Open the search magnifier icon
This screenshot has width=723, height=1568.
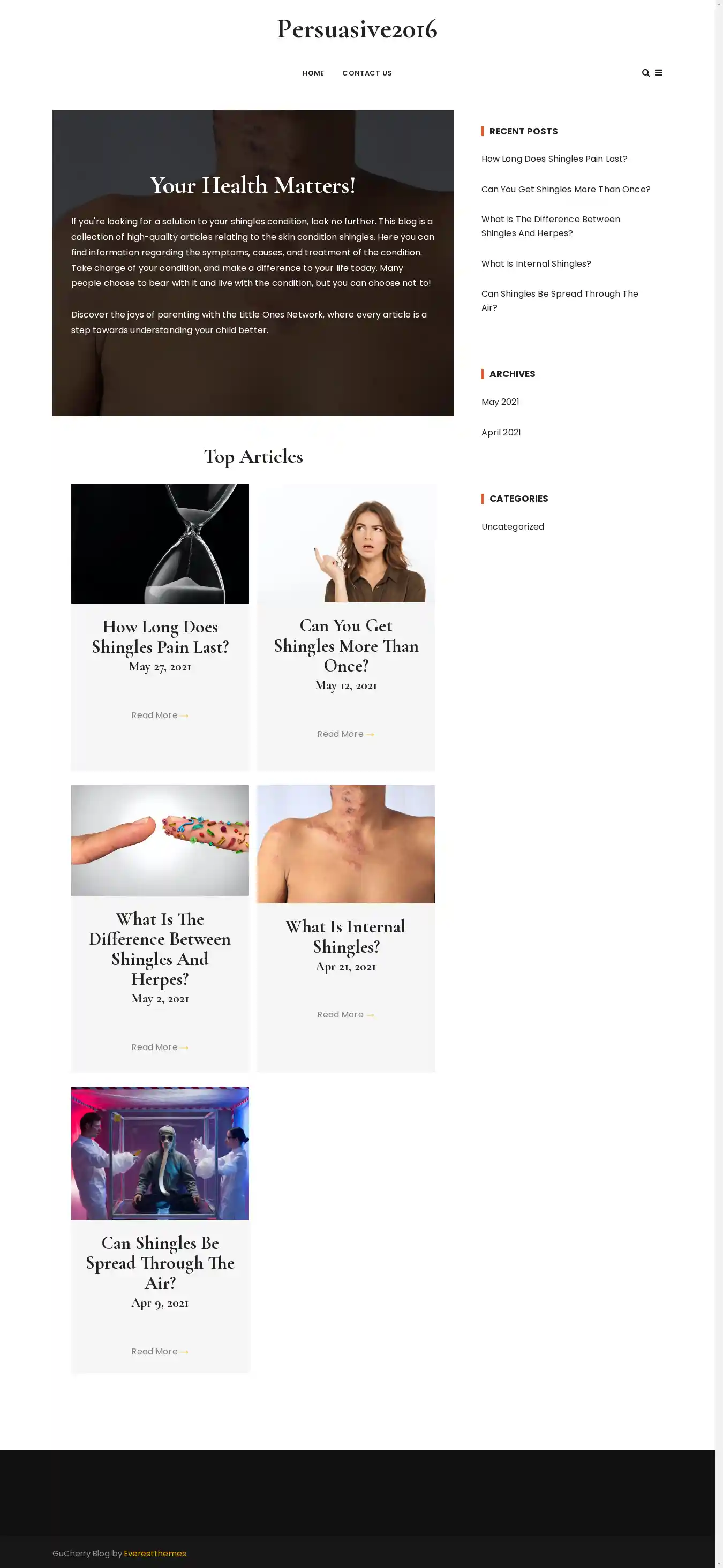pyautogui.click(x=646, y=73)
